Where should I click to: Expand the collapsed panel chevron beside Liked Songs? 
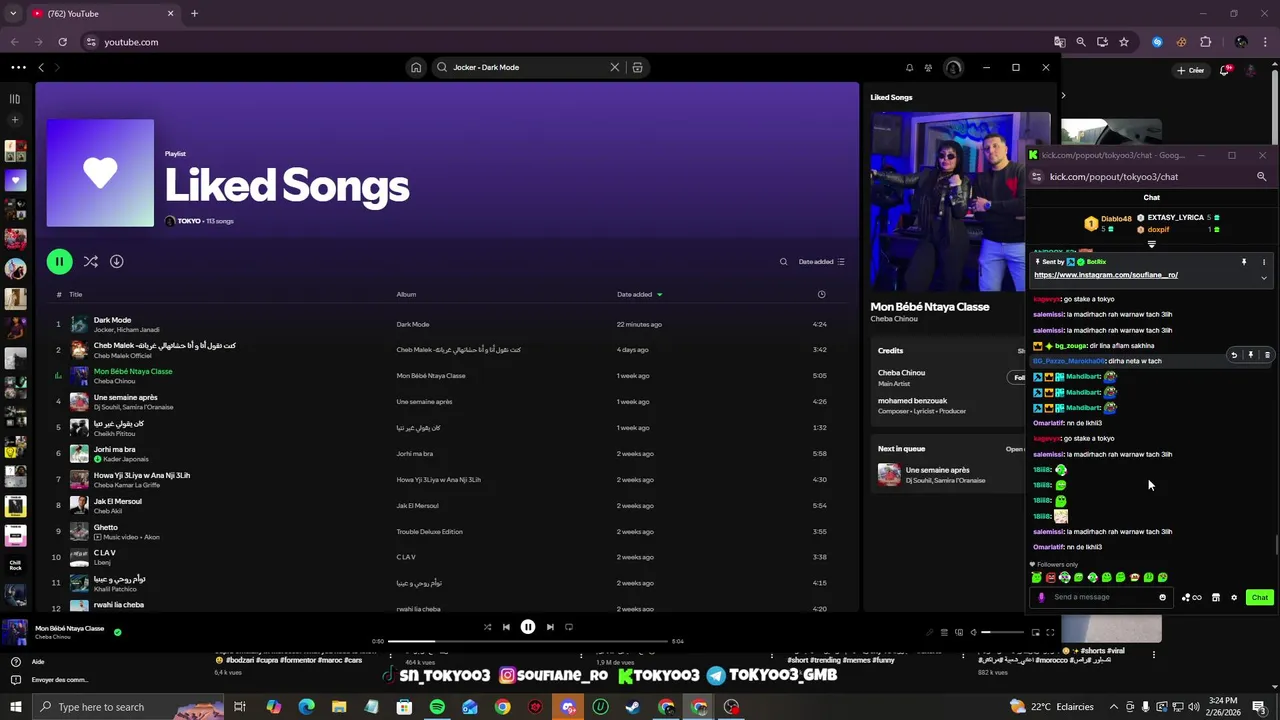pyautogui.click(x=1063, y=96)
